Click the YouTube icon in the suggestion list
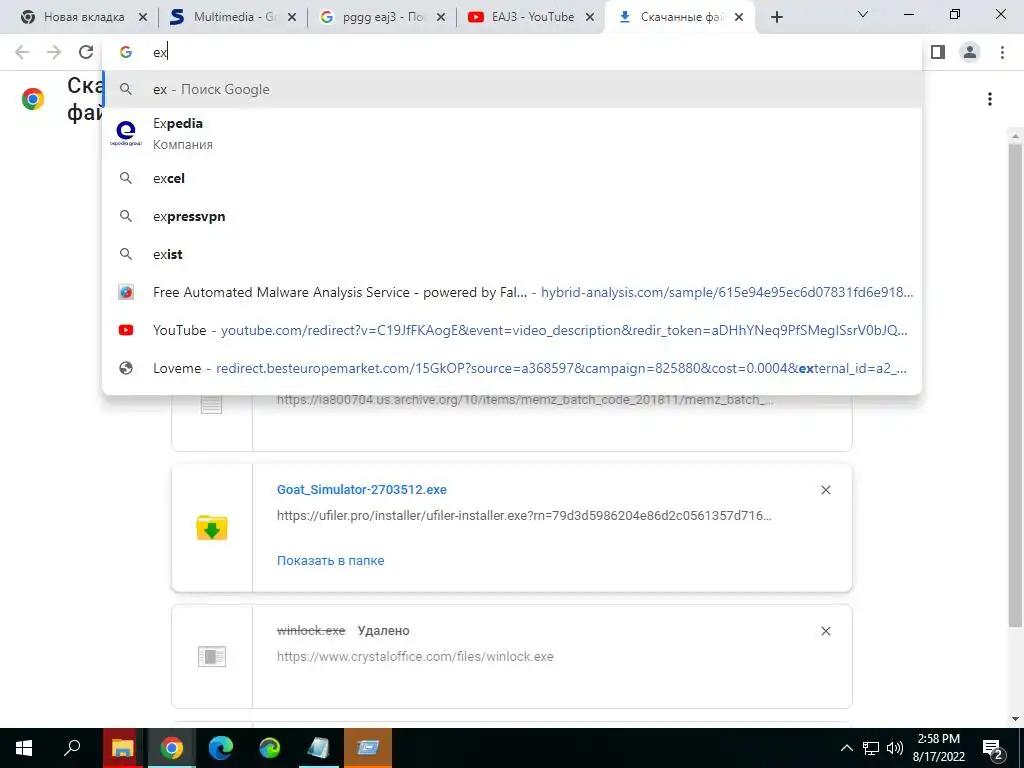Image resolution: width=1024 pixels, height=768 pixels. (x=126, y=330)
